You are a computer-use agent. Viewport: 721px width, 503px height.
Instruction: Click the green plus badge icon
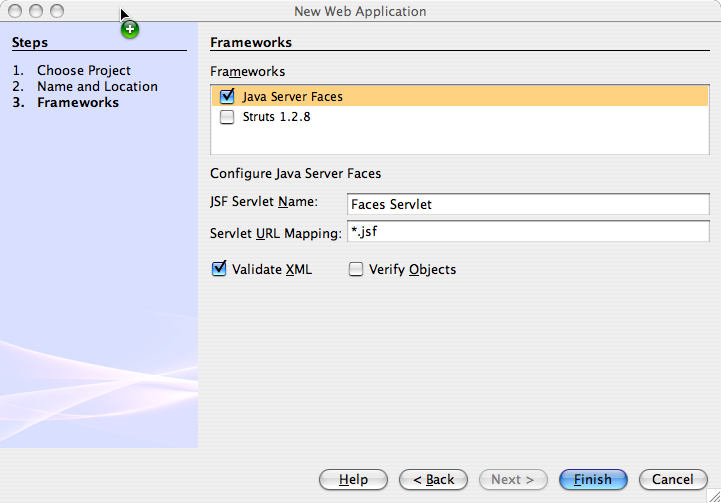click(x=130, y=29)
